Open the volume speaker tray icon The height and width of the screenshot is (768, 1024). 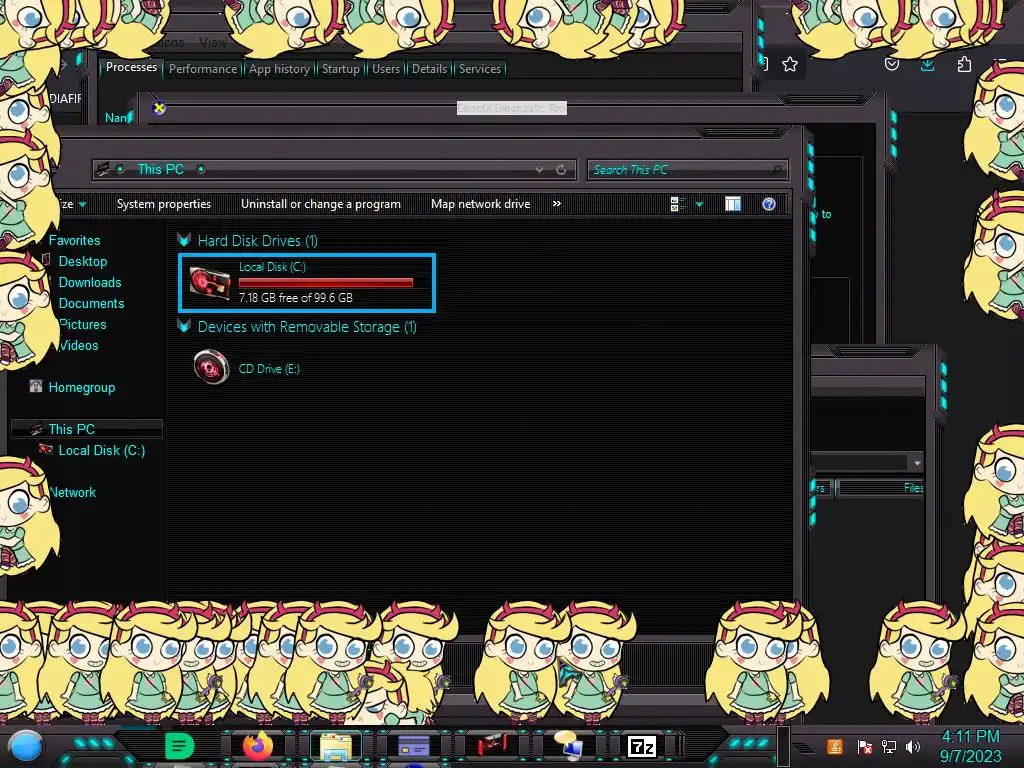pos(913,746)
